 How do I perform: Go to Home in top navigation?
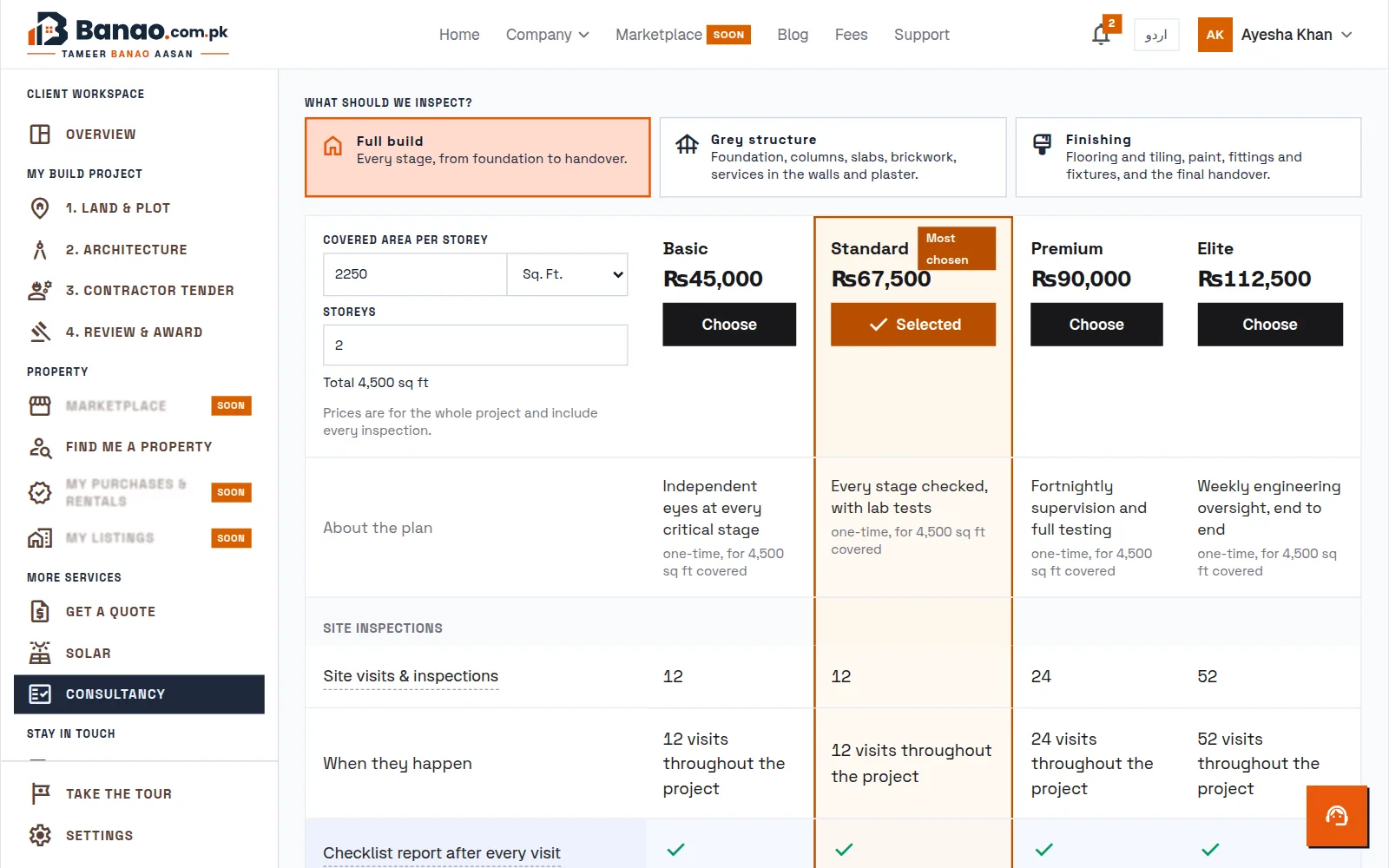pyautogui.click(x=459, y=35)
